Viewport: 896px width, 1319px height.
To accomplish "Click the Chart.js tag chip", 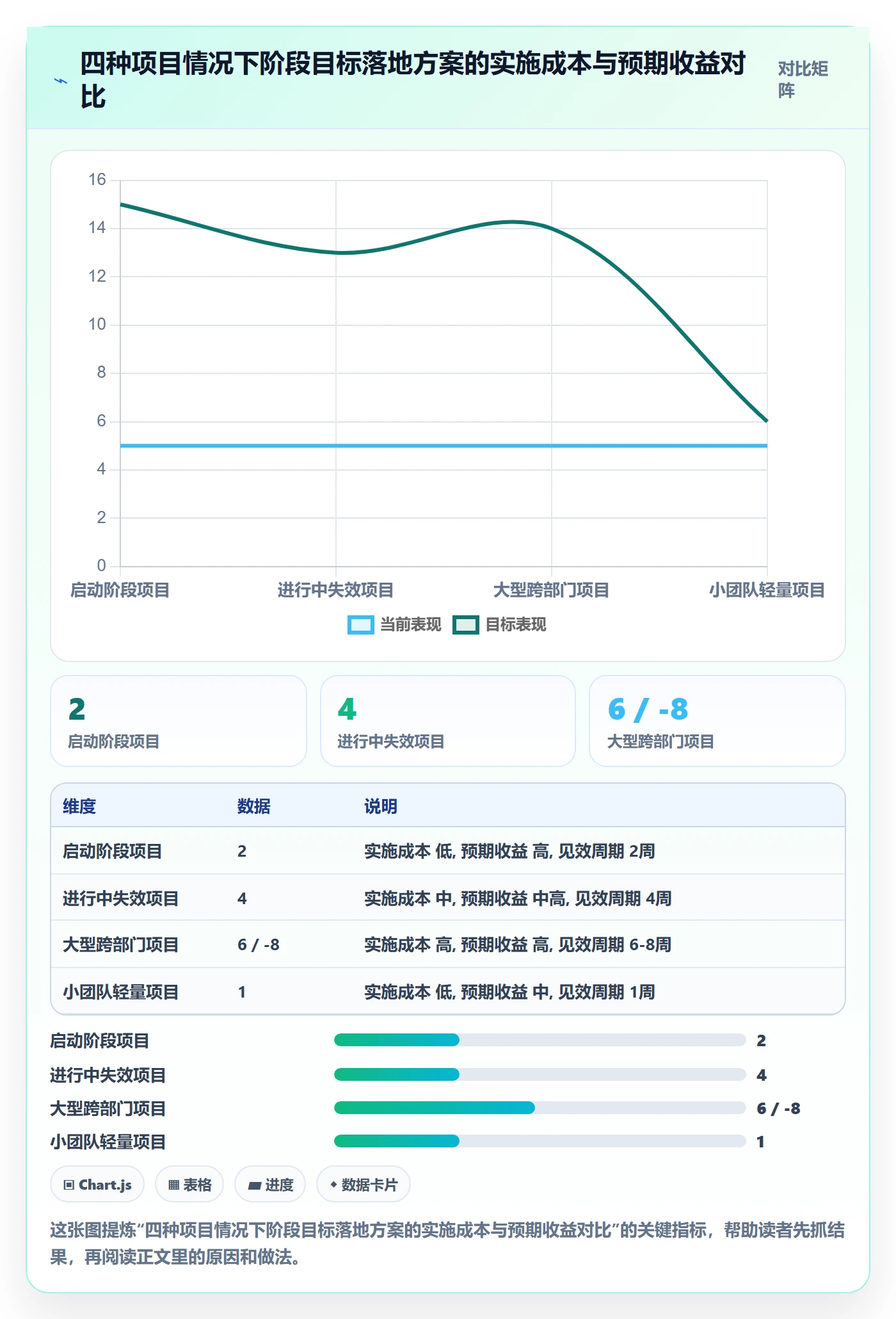I will tap(97, 1185).
